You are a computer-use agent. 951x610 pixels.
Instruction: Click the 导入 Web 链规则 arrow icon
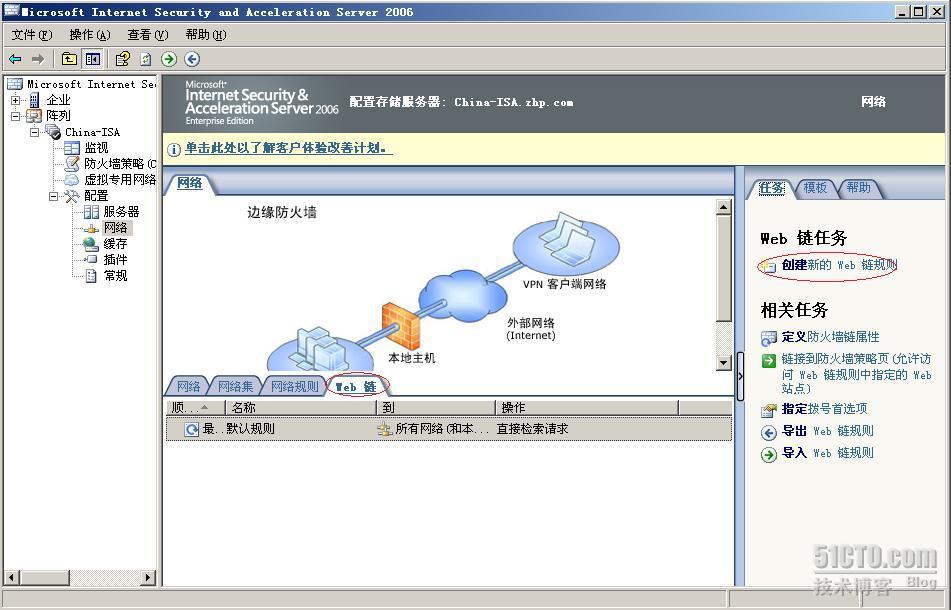pyautogui.click(x=768, y=454)
